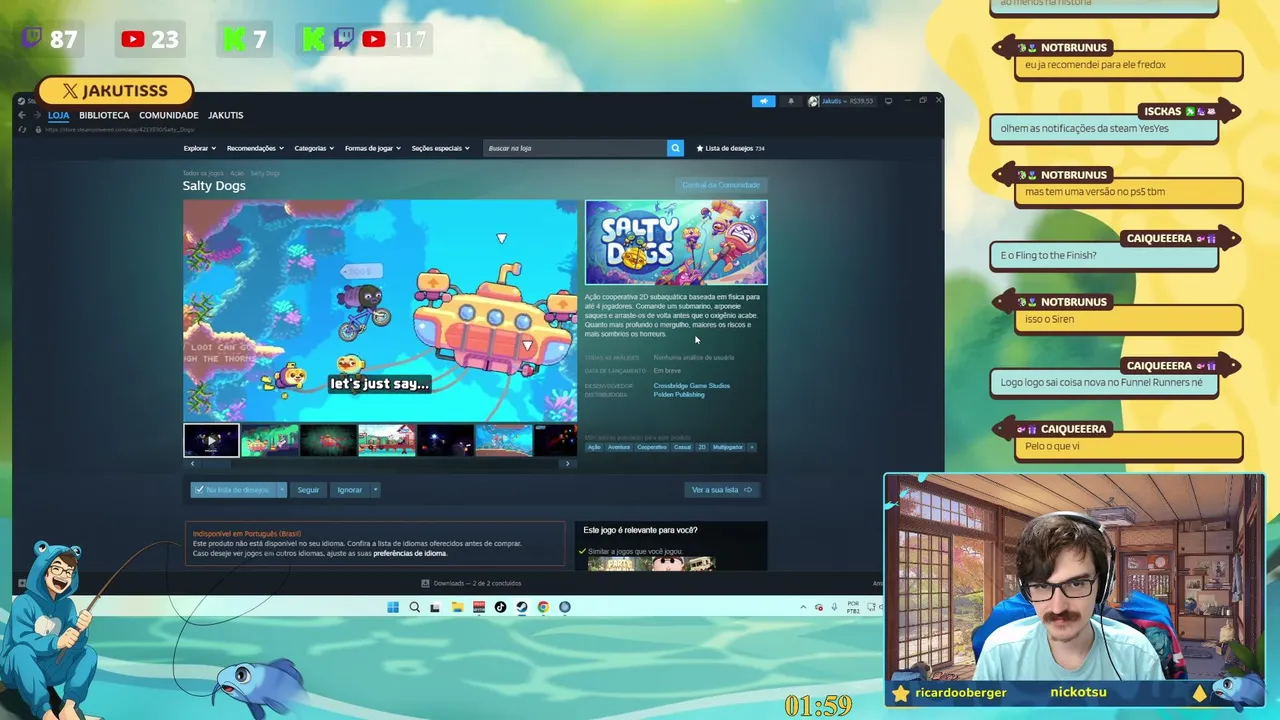Click the POR PTB2 language indicator
The height and width of the screenshot is (720, 1280).
853,607
